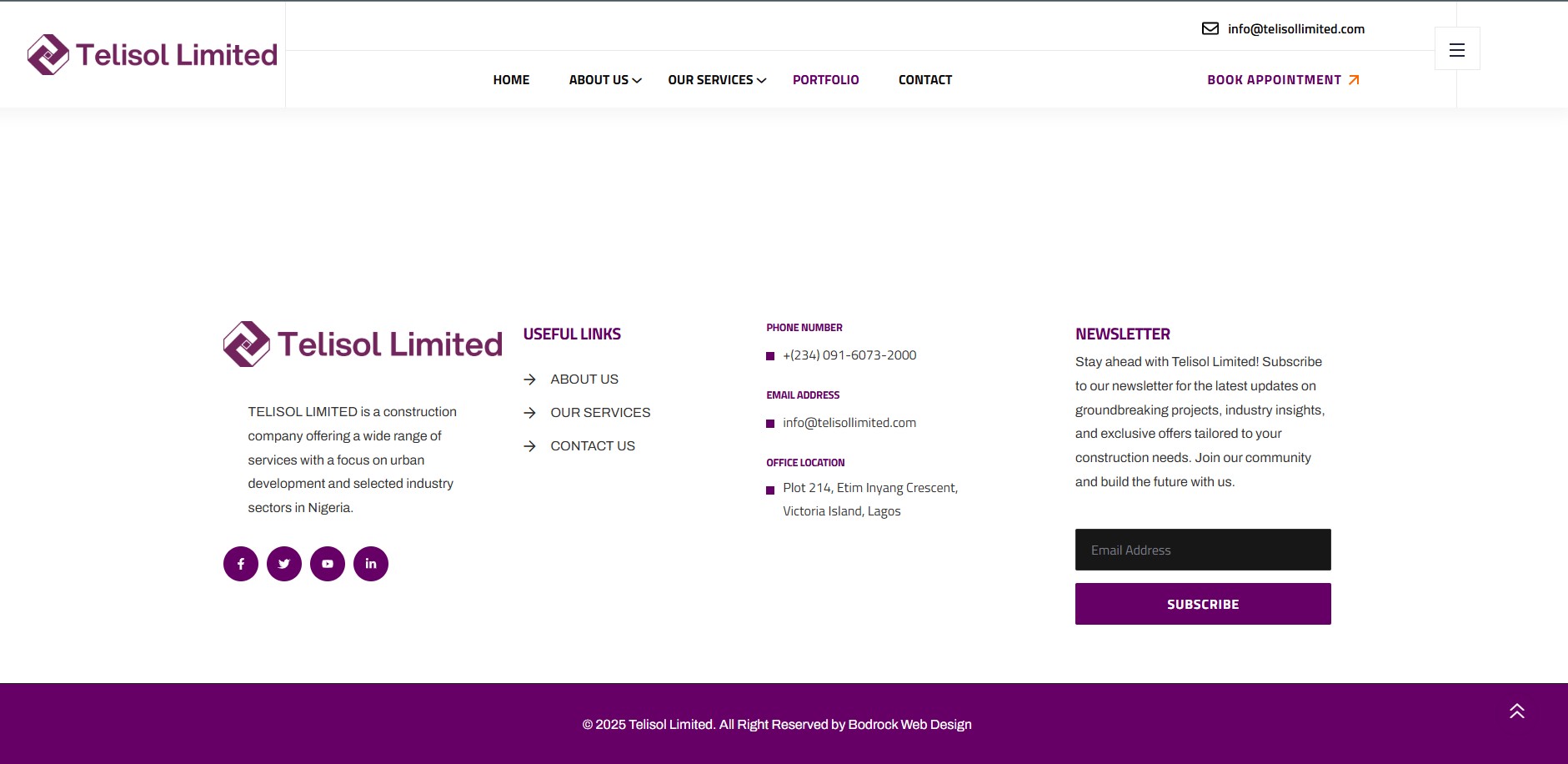This screenshot has height=764, width=1568.
Task: Click the Book Appointment link
Action: click(1282, 80)
